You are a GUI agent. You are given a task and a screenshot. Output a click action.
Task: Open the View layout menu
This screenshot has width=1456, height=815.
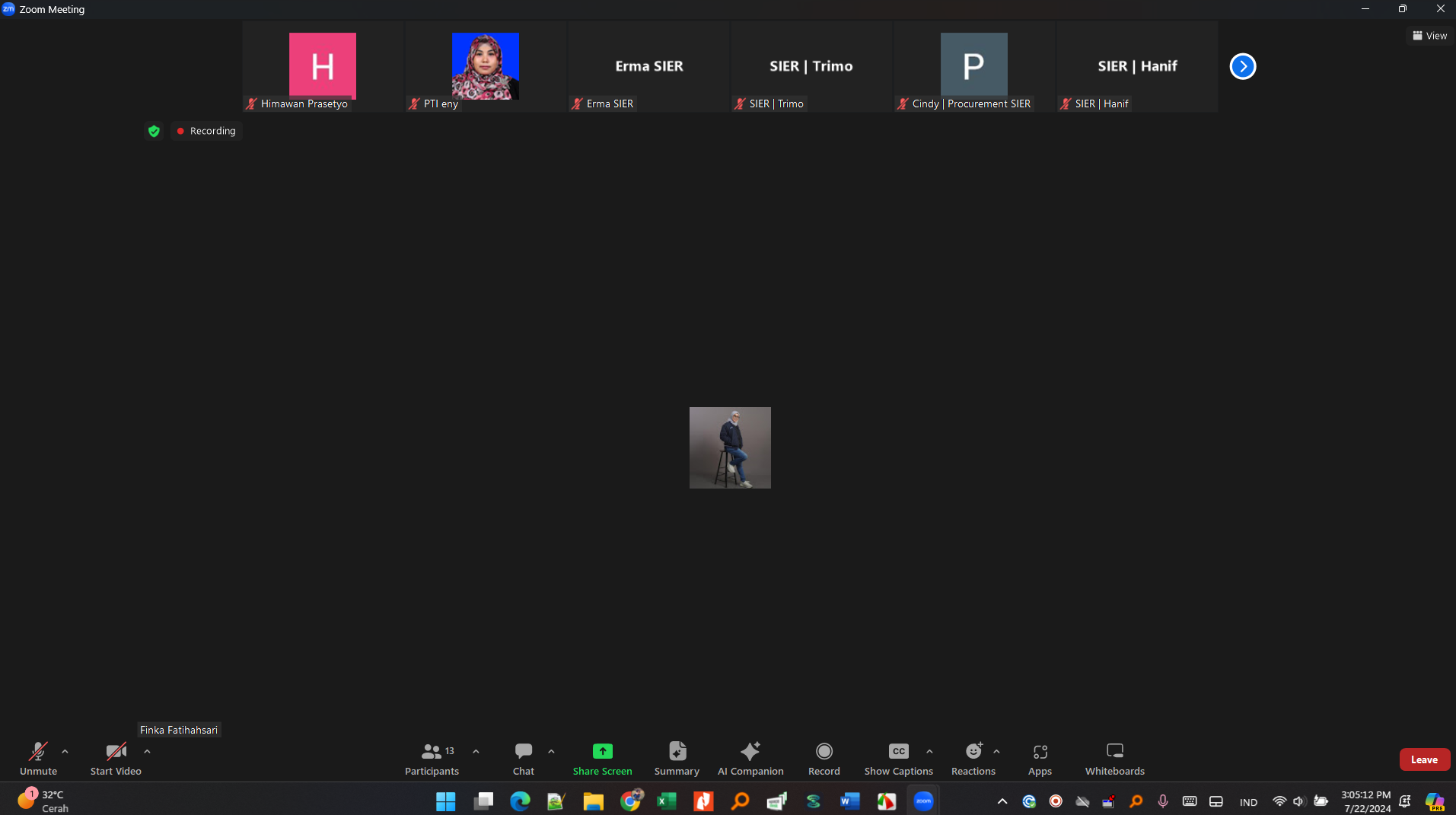pyautogui.click(x=1429, y=36)
